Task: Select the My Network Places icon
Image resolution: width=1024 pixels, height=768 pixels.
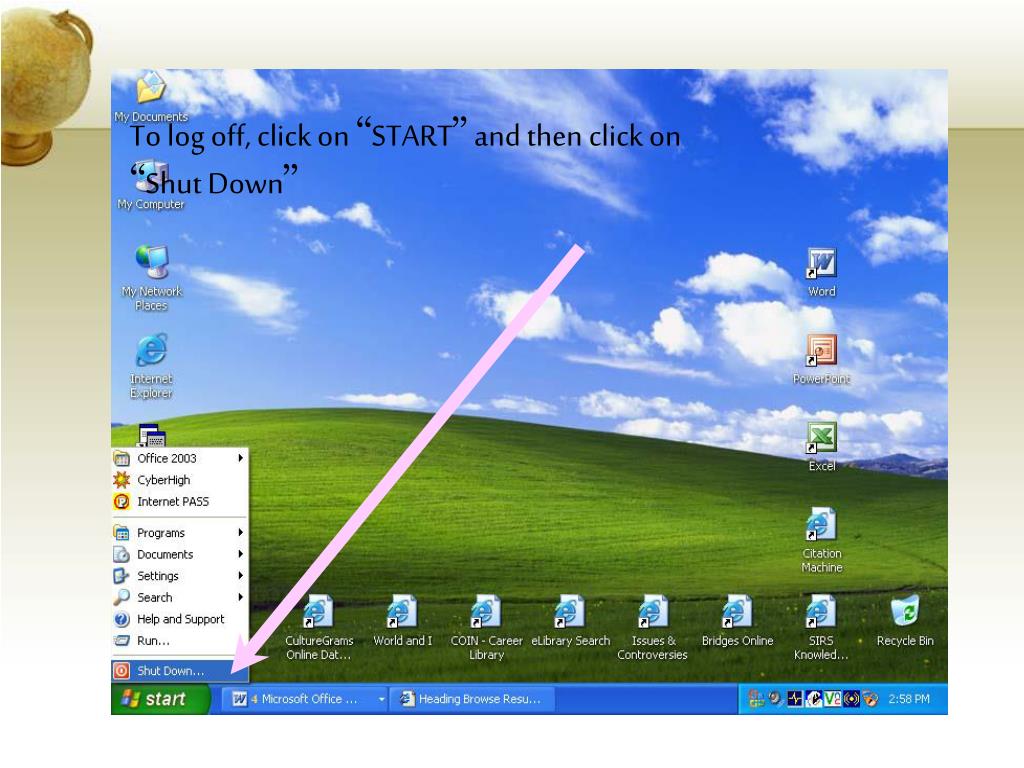Action: pyautogui.click(x=152, y=278)
